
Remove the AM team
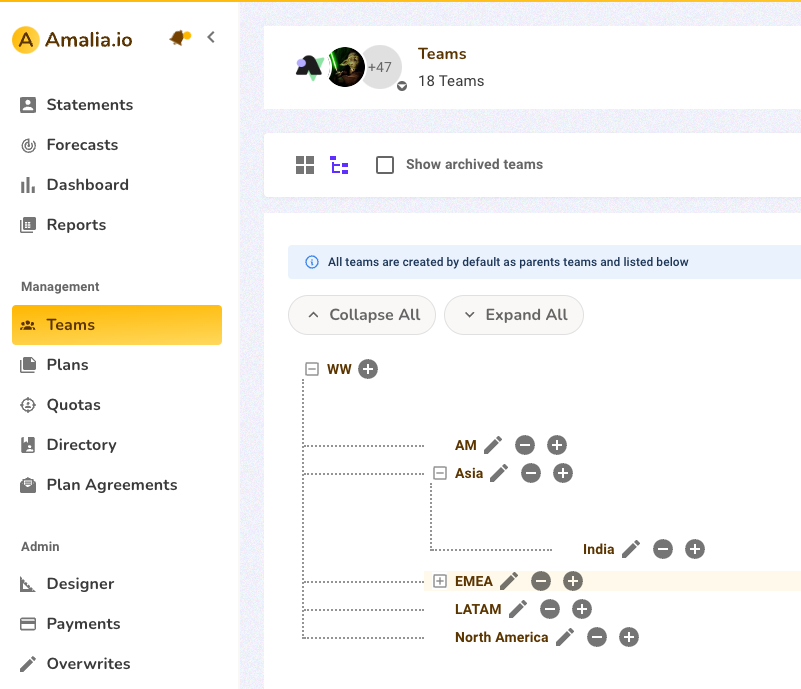click(x=525, y=445)
